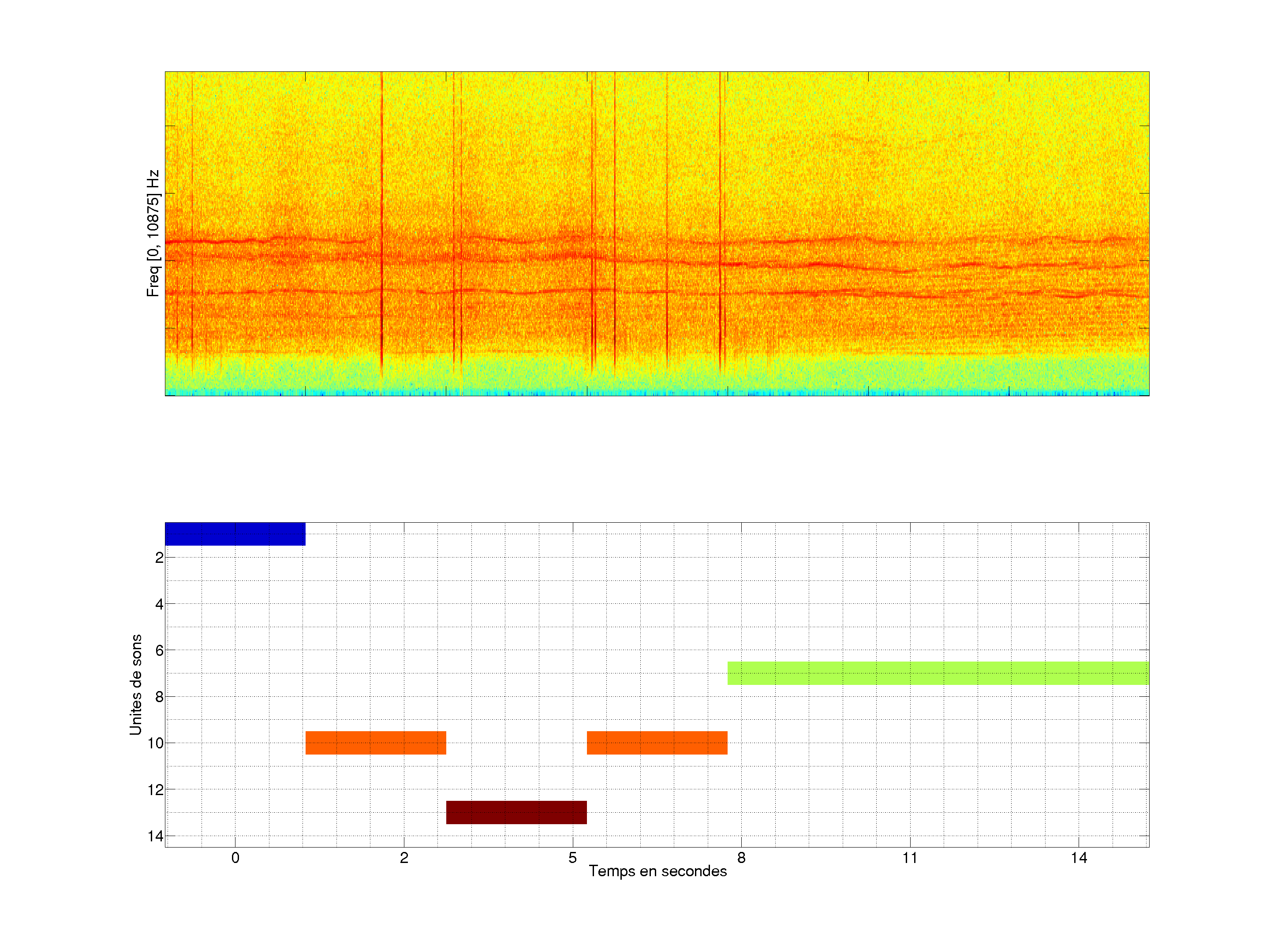Click the blue bar in row 1

235,534
